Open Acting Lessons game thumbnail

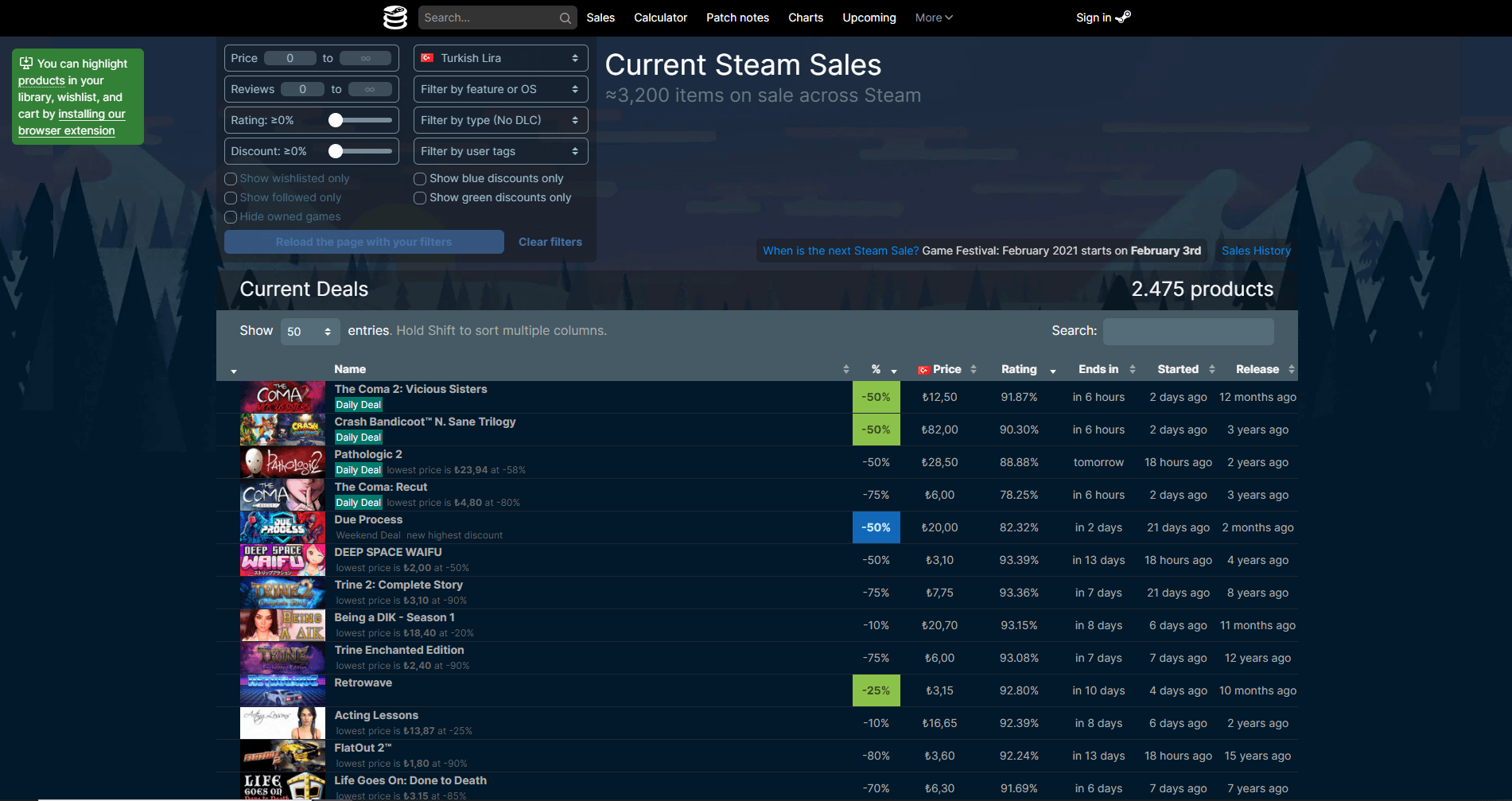[x=282, y=723]
